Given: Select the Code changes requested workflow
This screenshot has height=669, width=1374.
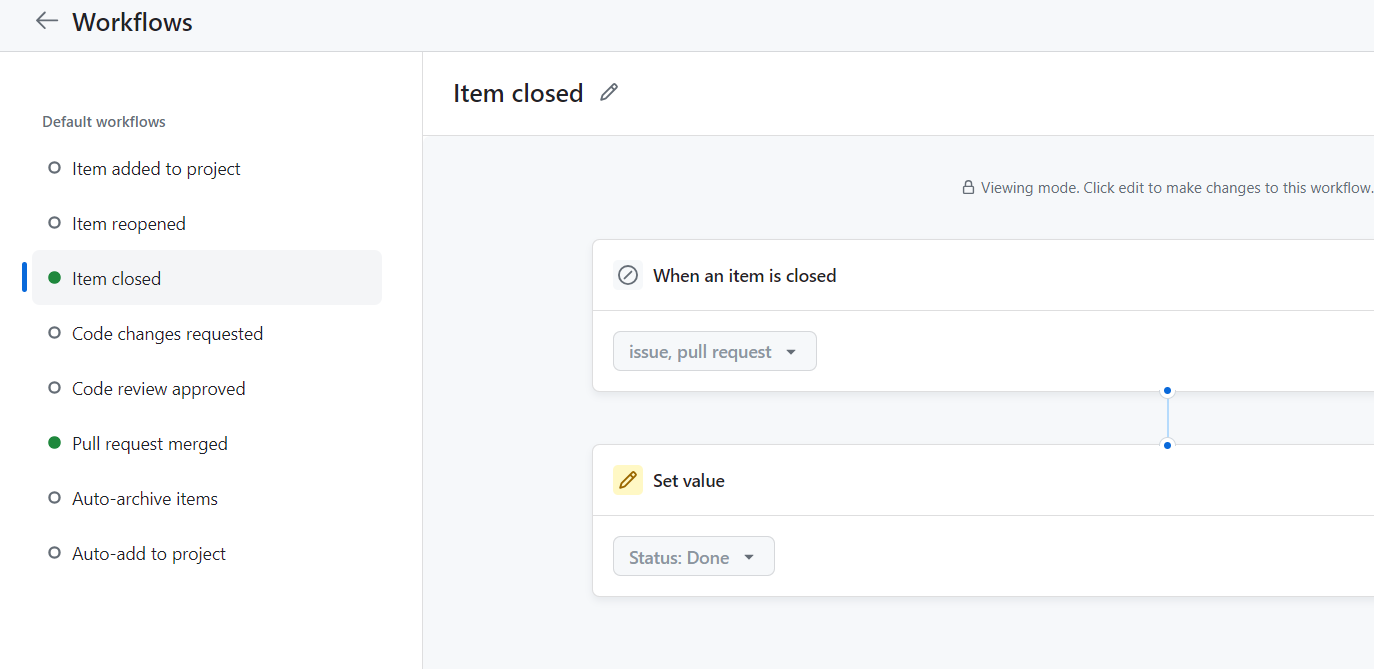Looking at the screenshot, I should [167, 334].
